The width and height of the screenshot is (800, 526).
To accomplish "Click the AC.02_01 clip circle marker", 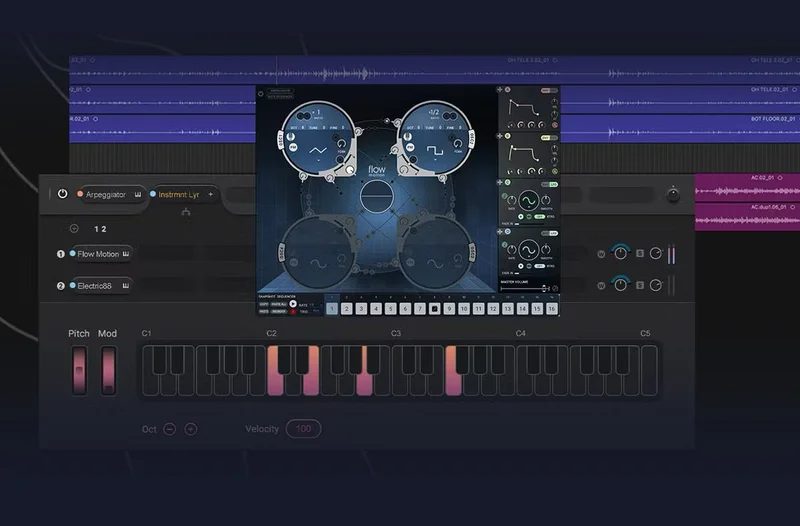I will 780,178.
